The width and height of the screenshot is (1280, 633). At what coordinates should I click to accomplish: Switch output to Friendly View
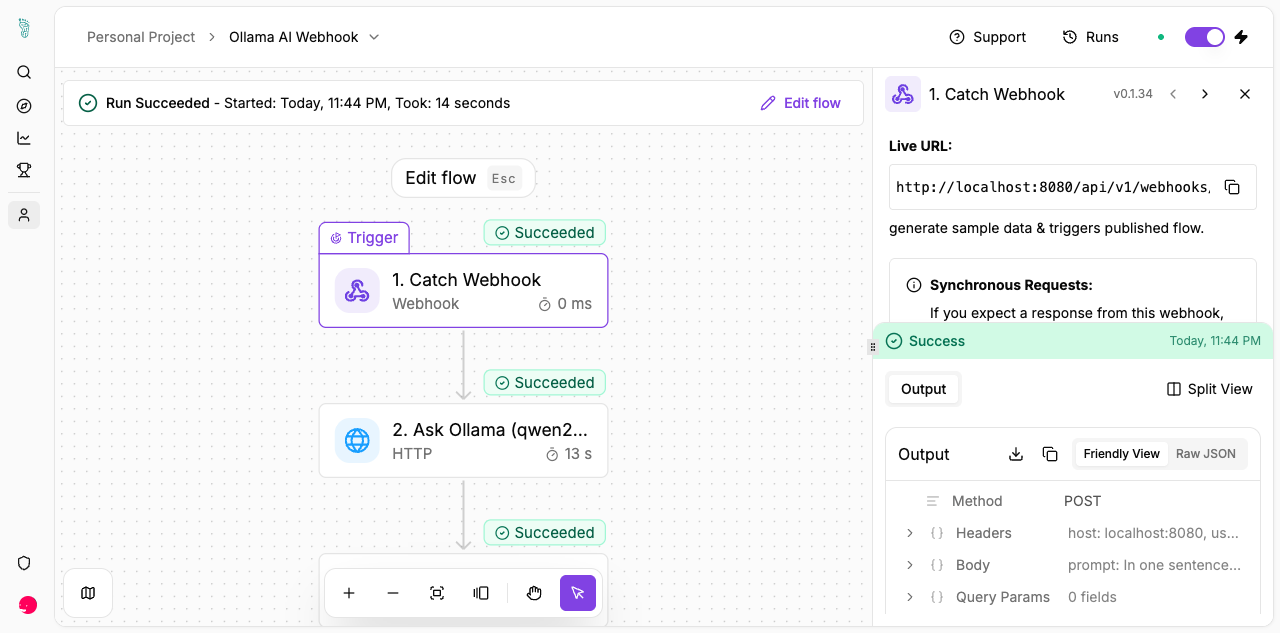[1121, 454]
